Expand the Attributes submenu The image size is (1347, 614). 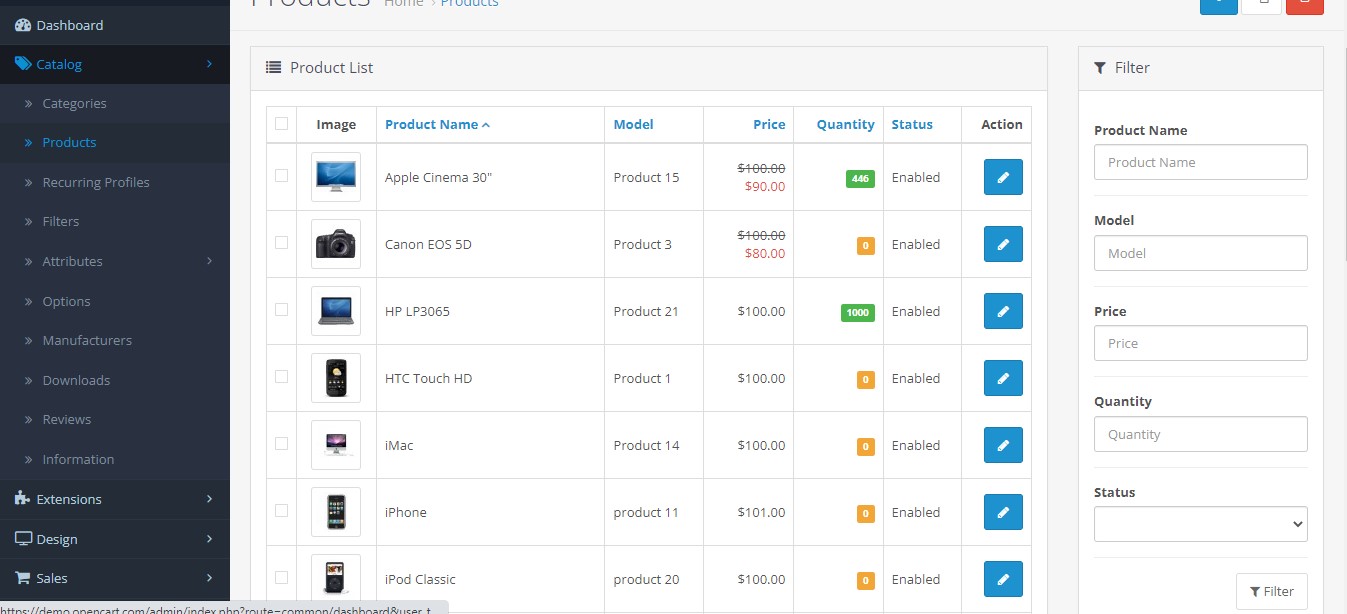[x=74, y=261]
